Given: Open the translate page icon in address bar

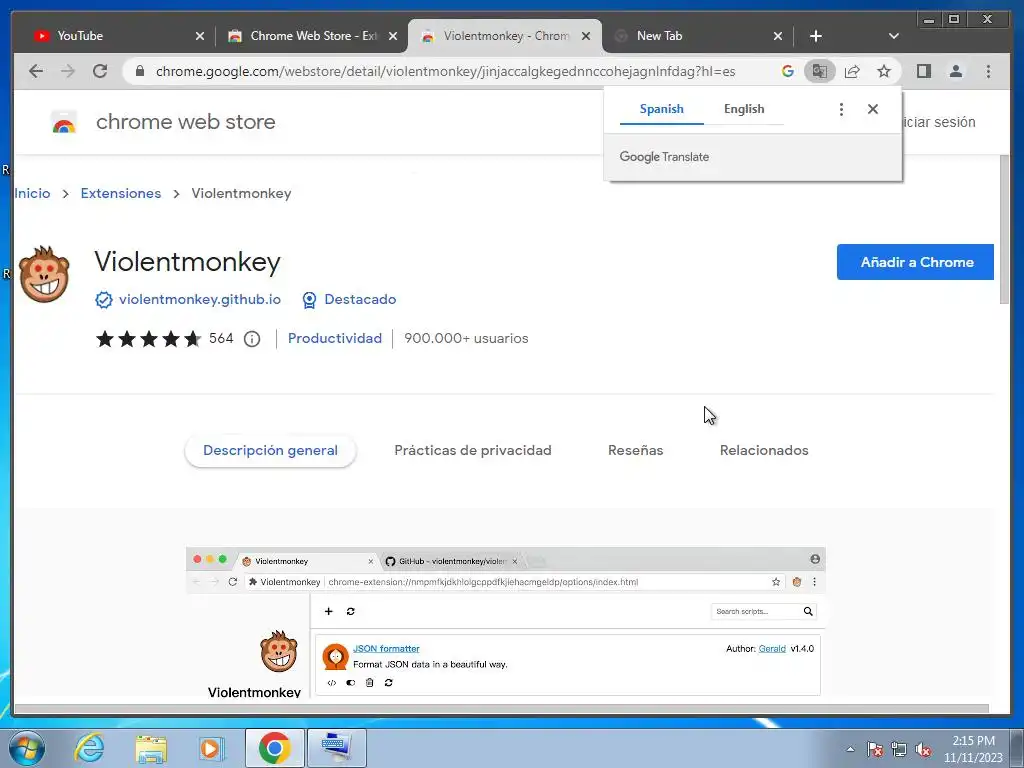Looking at the screenshot, I should 820,71.
